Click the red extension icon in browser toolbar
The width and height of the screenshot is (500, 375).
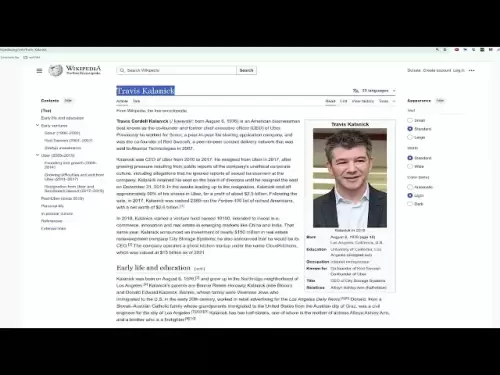pyautogui.click(x=456, y=50)
